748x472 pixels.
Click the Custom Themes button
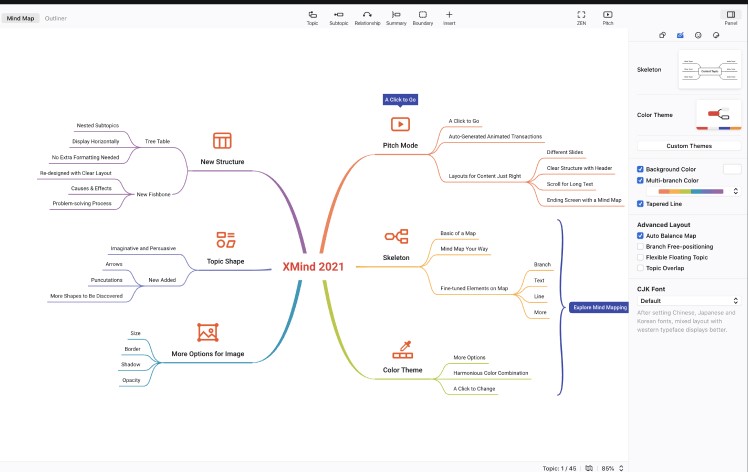coord(689,146)
